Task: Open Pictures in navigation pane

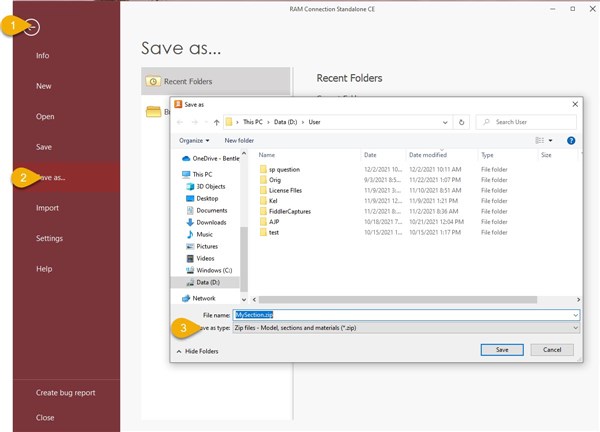Action: (202, 246)
